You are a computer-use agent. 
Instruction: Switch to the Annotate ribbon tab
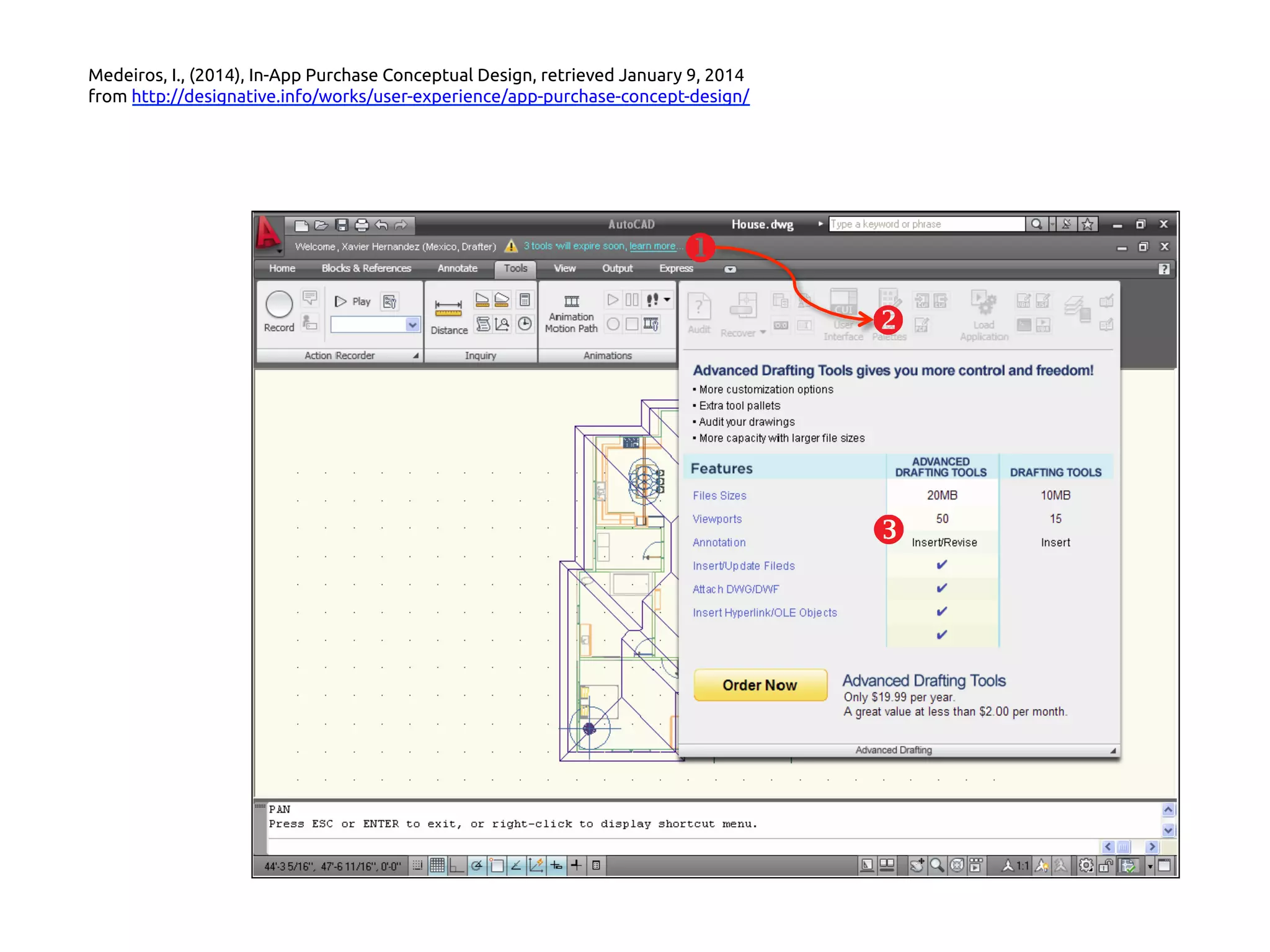pos(457,268)
